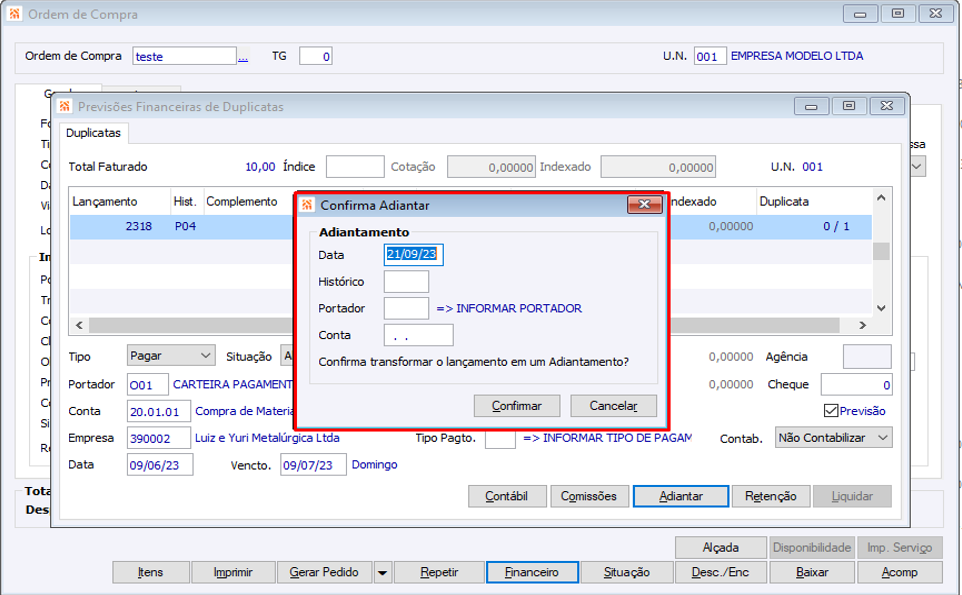Click the Data field showing 09/06/23
The width and height of the screenshot is (962, 595).
click(x=160, y=465)
